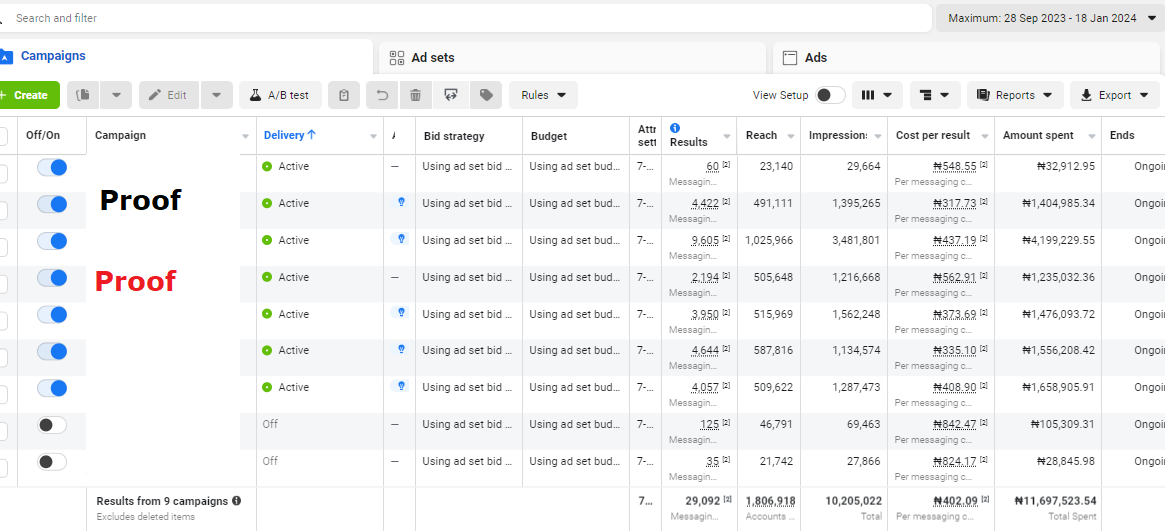The image size is (1165, 531).
Task: Click the info icon above Results column
Action: [x=675, y=128]
